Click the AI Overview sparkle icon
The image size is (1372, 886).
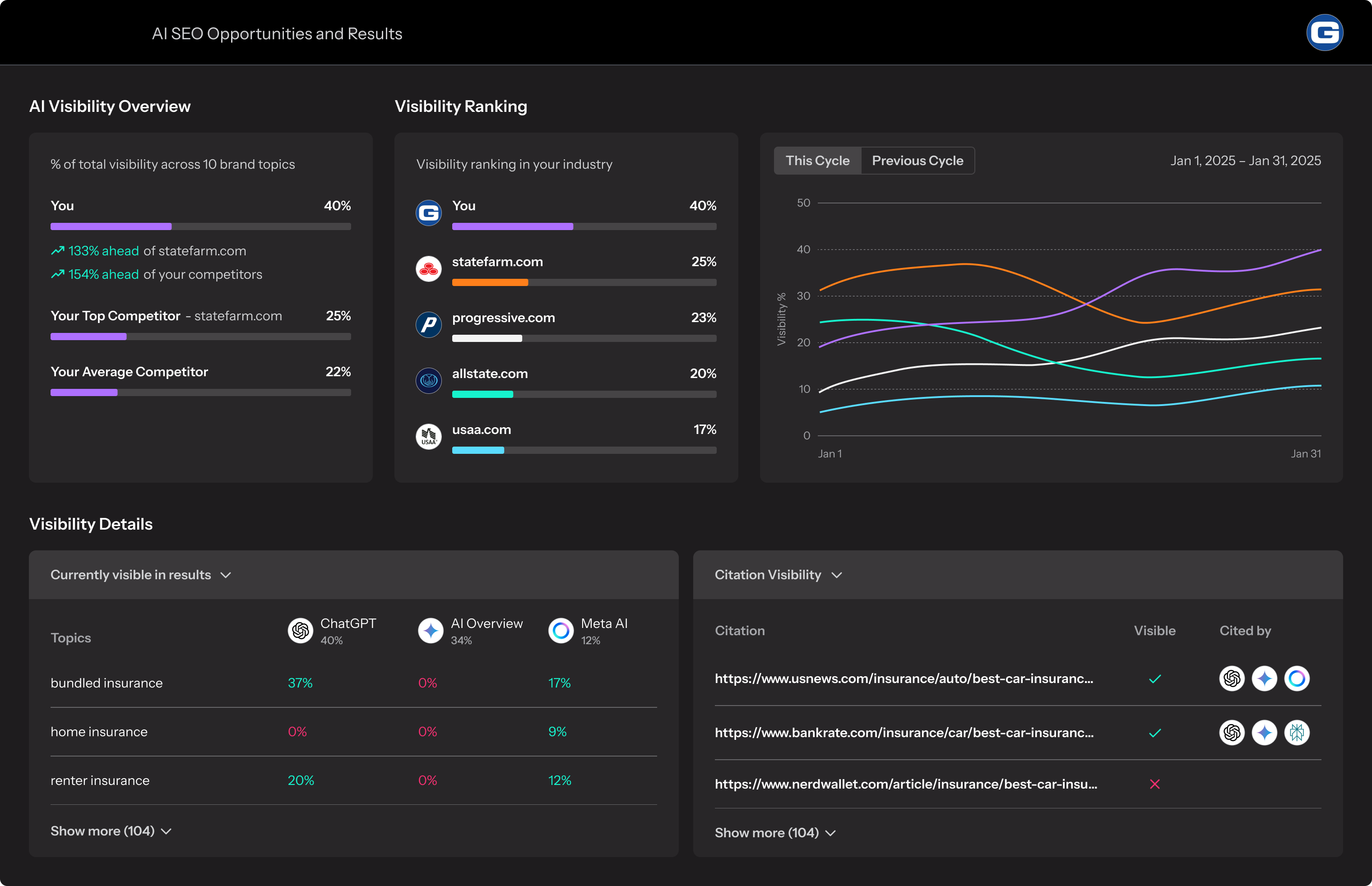pyautogui.click(x=430, y=631)
